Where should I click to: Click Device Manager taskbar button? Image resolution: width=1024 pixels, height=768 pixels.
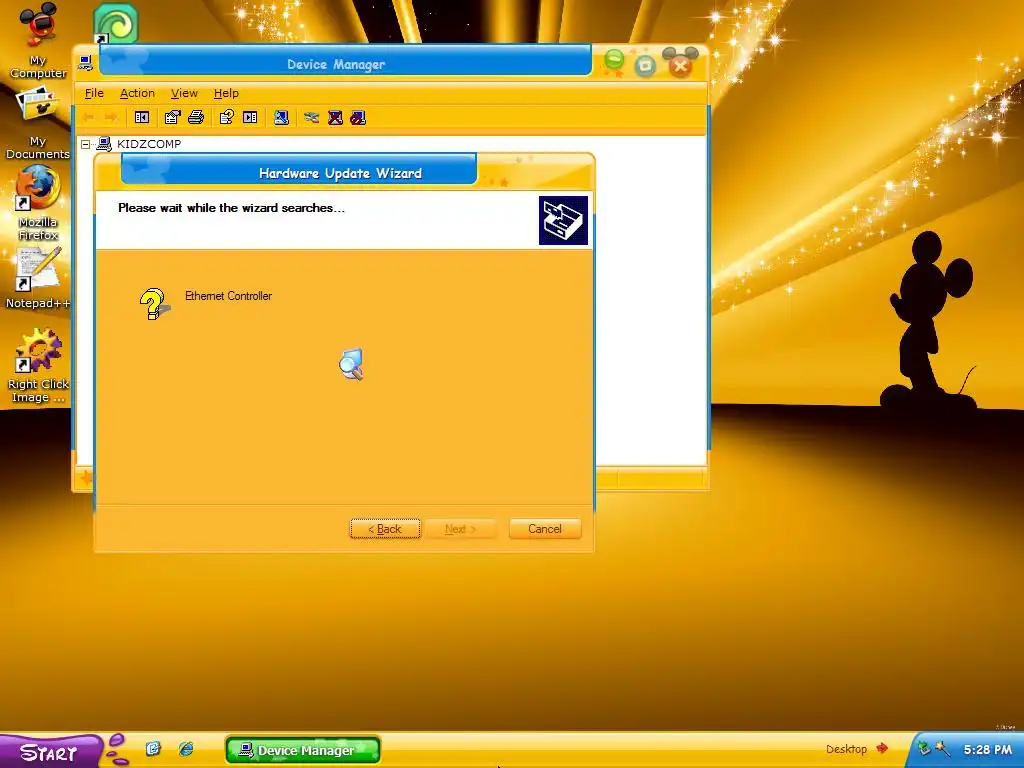303,750
